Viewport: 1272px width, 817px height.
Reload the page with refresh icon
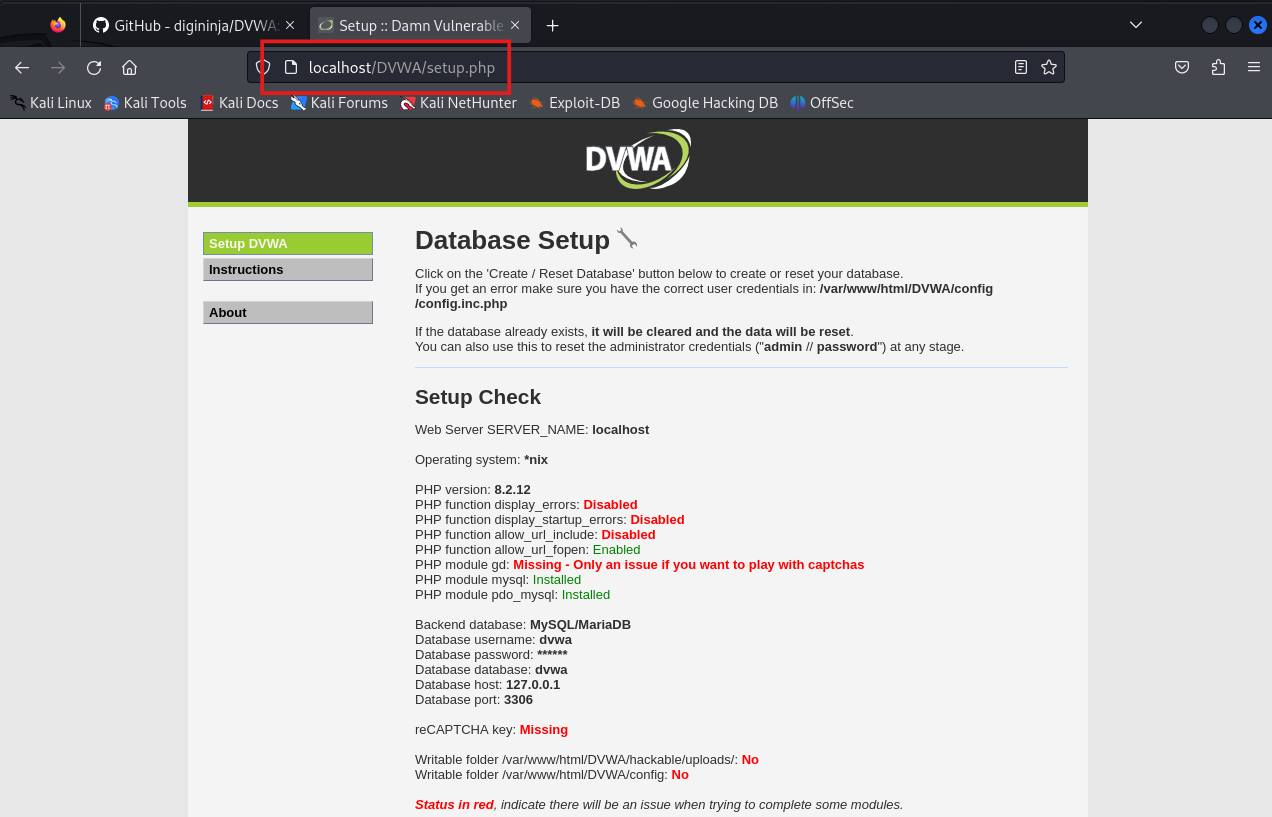click(94, 67)
